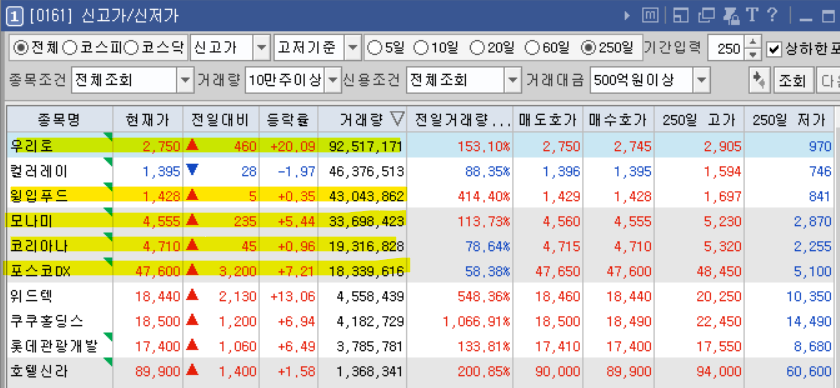
Task: Click the play arrow icon in title bar
Action: [x=627, y=16]
